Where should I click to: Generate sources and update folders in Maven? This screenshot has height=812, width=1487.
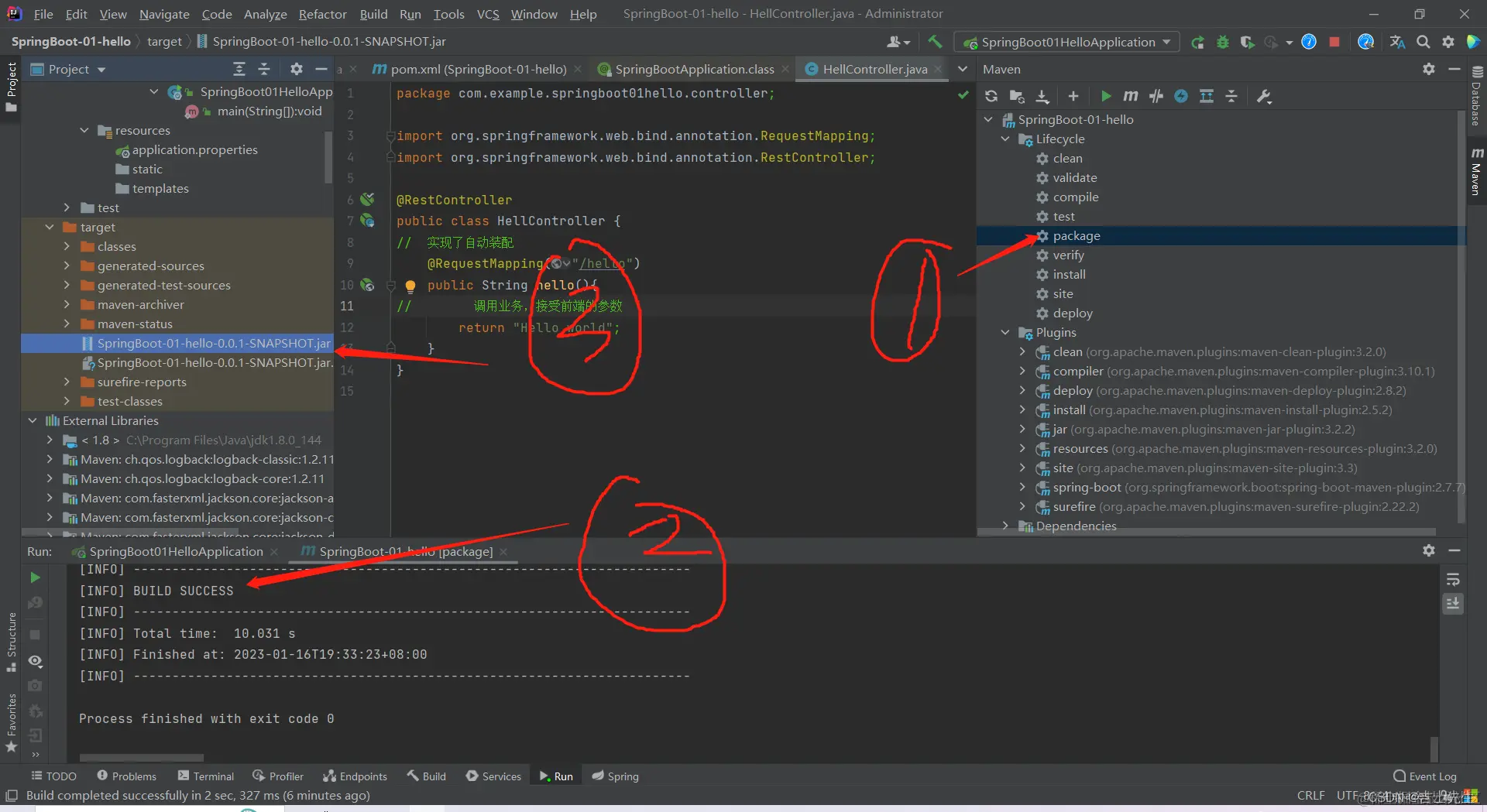tap(1017, 96)
